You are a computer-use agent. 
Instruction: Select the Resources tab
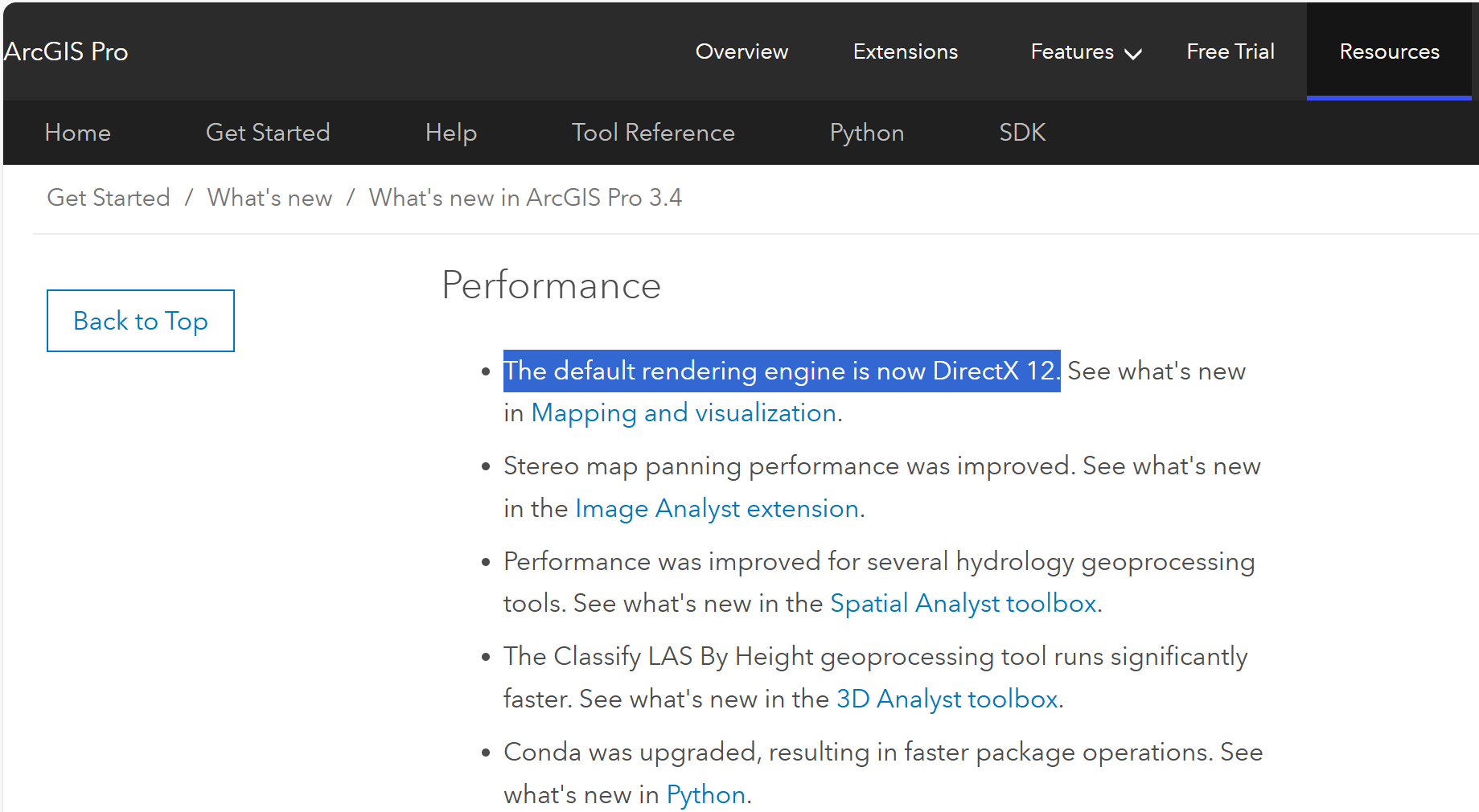point(1389,51)
